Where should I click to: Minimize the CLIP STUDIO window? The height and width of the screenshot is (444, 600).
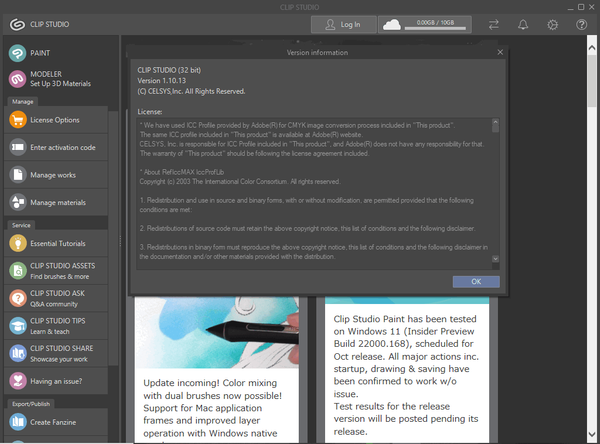pyautogui.click(x=571, y=7)
